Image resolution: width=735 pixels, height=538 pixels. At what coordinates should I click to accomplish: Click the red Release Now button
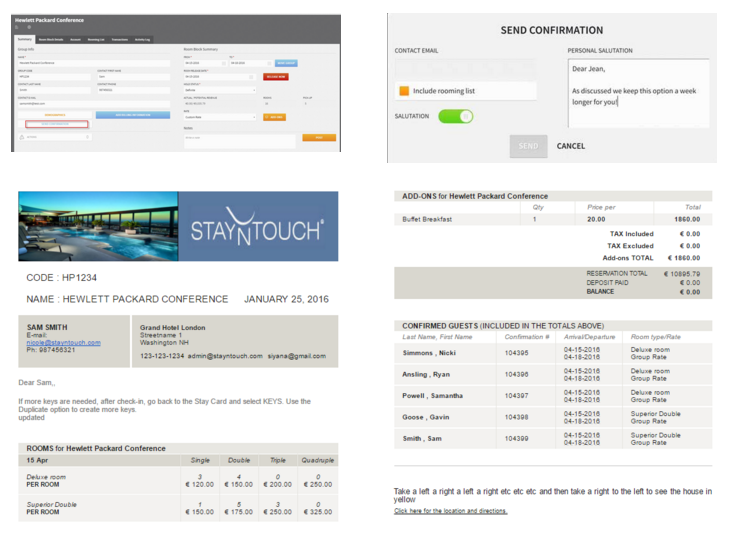point(276,77)
